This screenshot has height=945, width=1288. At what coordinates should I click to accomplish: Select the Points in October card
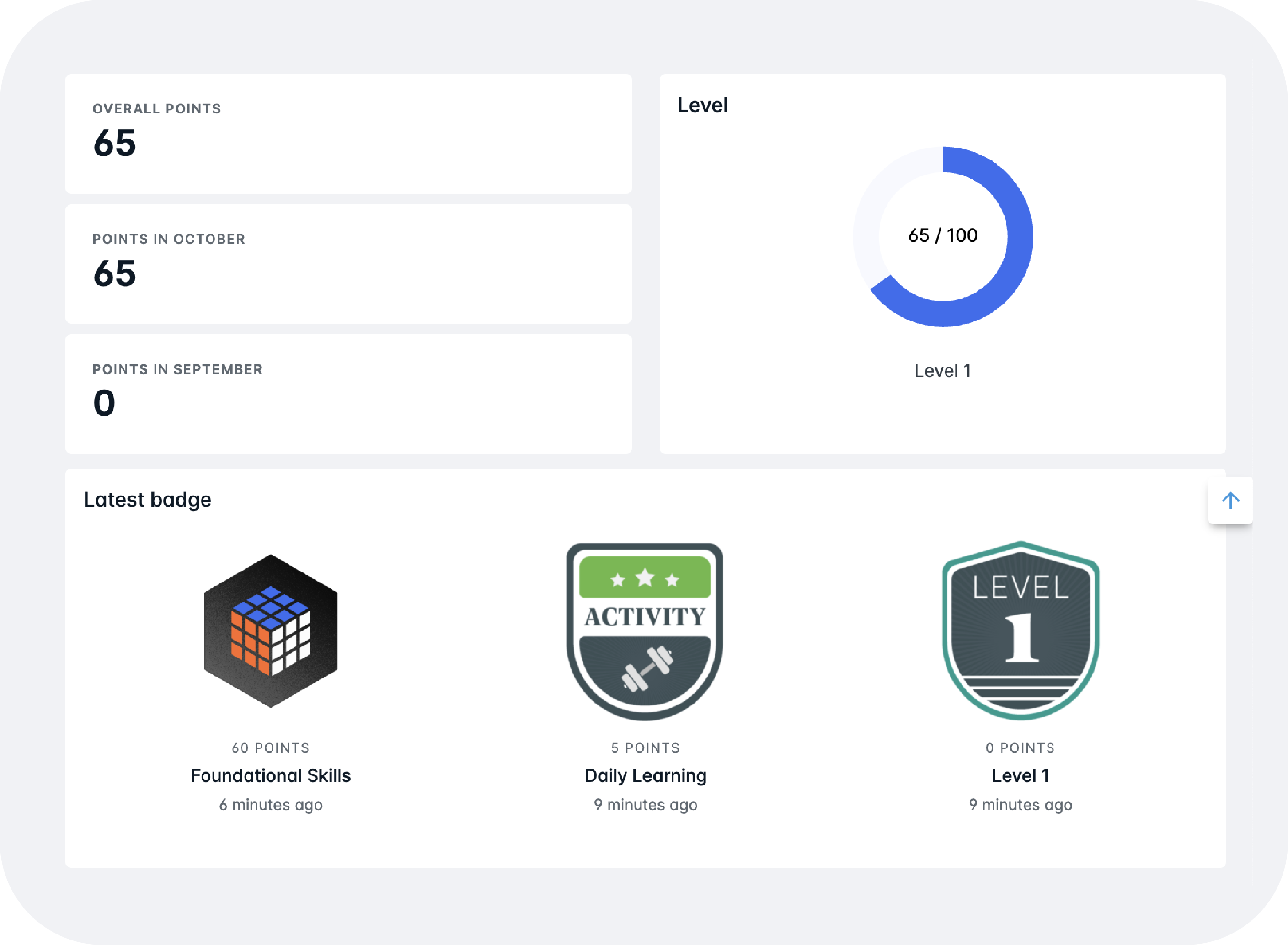tap(348, 264)
